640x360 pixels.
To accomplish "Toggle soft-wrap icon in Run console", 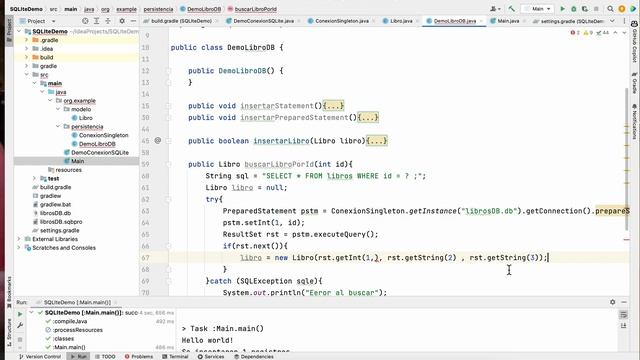I will click(x=623, y=315).
